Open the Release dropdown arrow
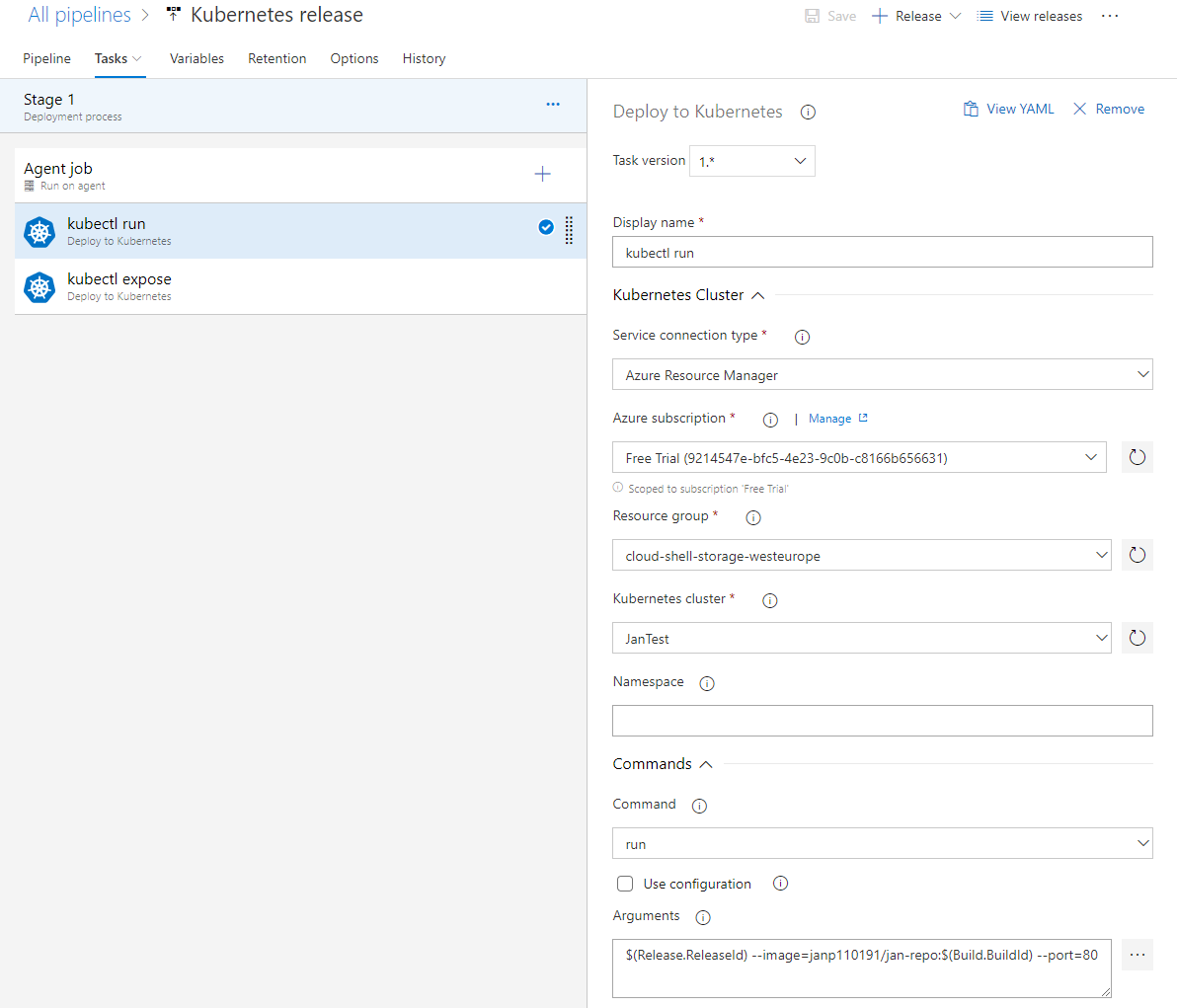The width and height of the screenshot is (1177, 1008). click(x=955, y=16)
